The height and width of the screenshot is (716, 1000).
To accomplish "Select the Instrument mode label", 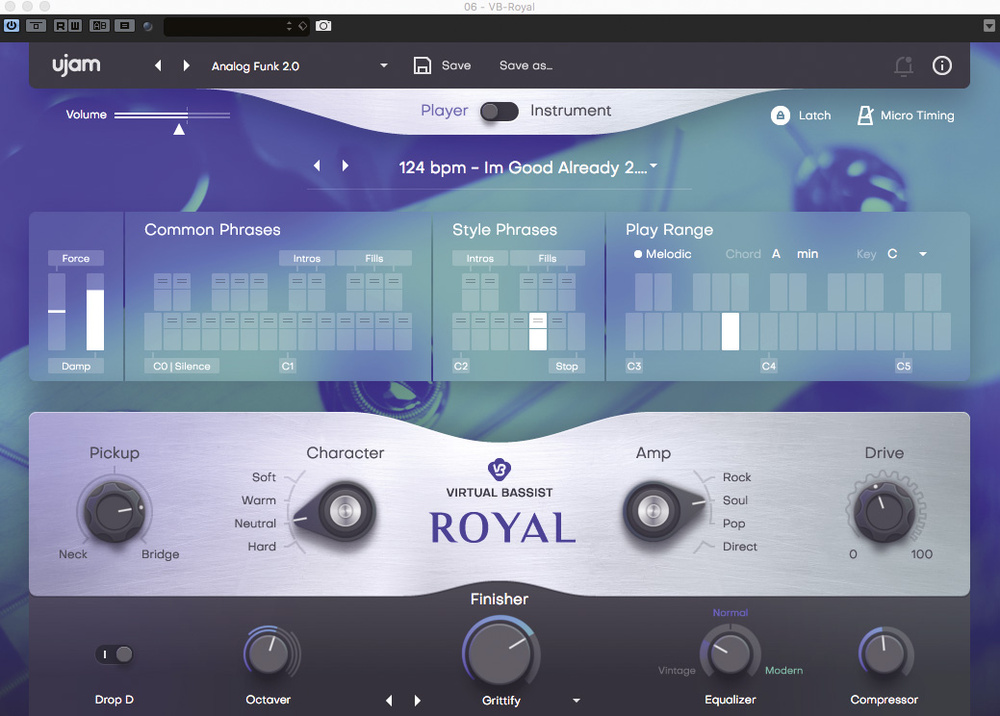I will click(570, 111).
